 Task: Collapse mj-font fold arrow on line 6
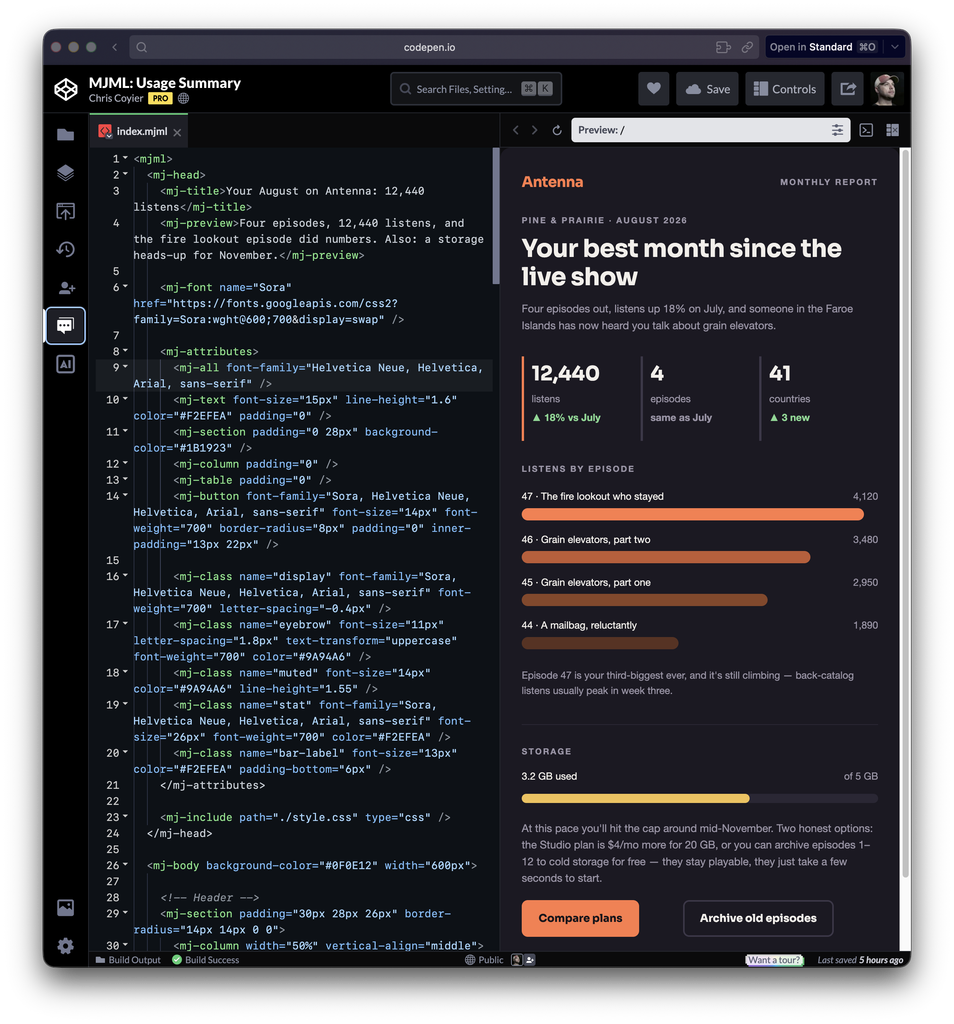pyautogui.click(x=125, y=287)
